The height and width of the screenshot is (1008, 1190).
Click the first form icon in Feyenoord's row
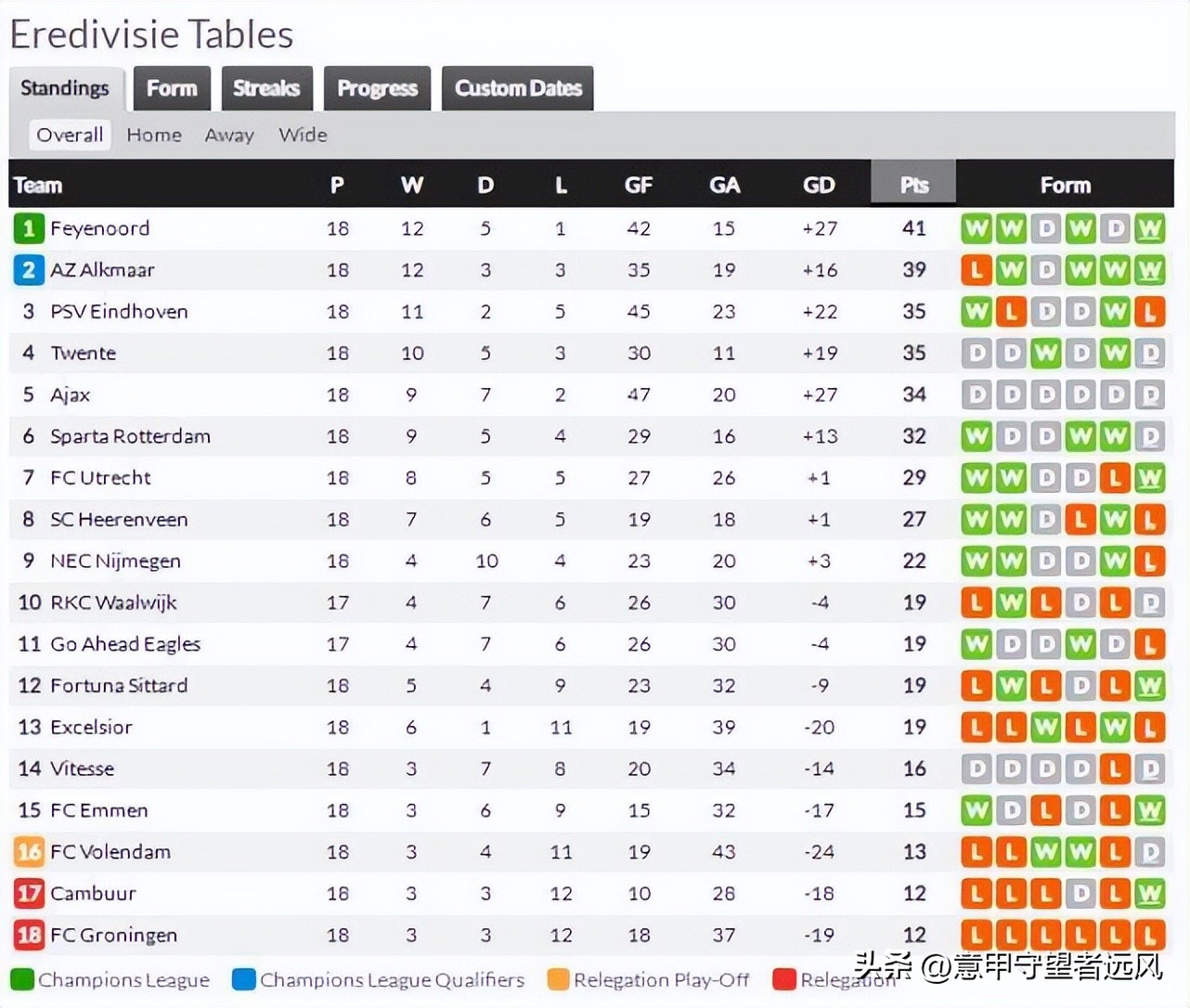pos(976,228)
